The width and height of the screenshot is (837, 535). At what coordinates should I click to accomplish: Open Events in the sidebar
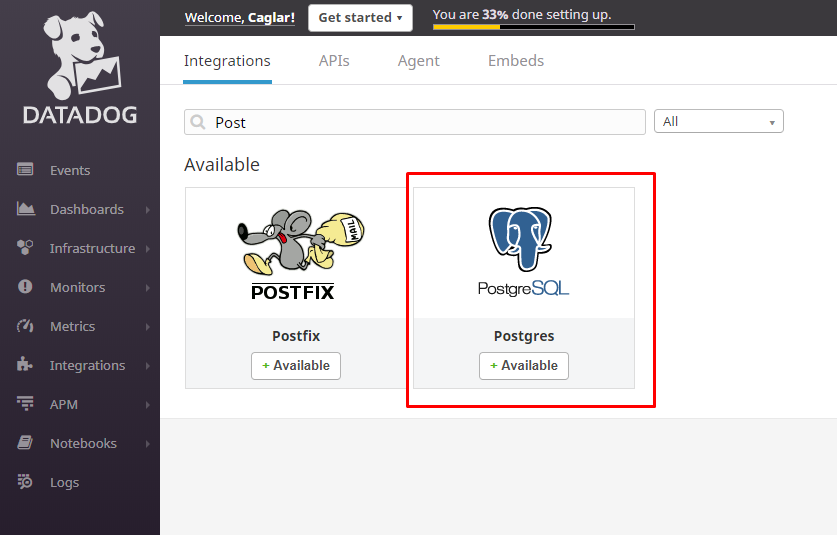pyautogui.click(x=70, y=170)
